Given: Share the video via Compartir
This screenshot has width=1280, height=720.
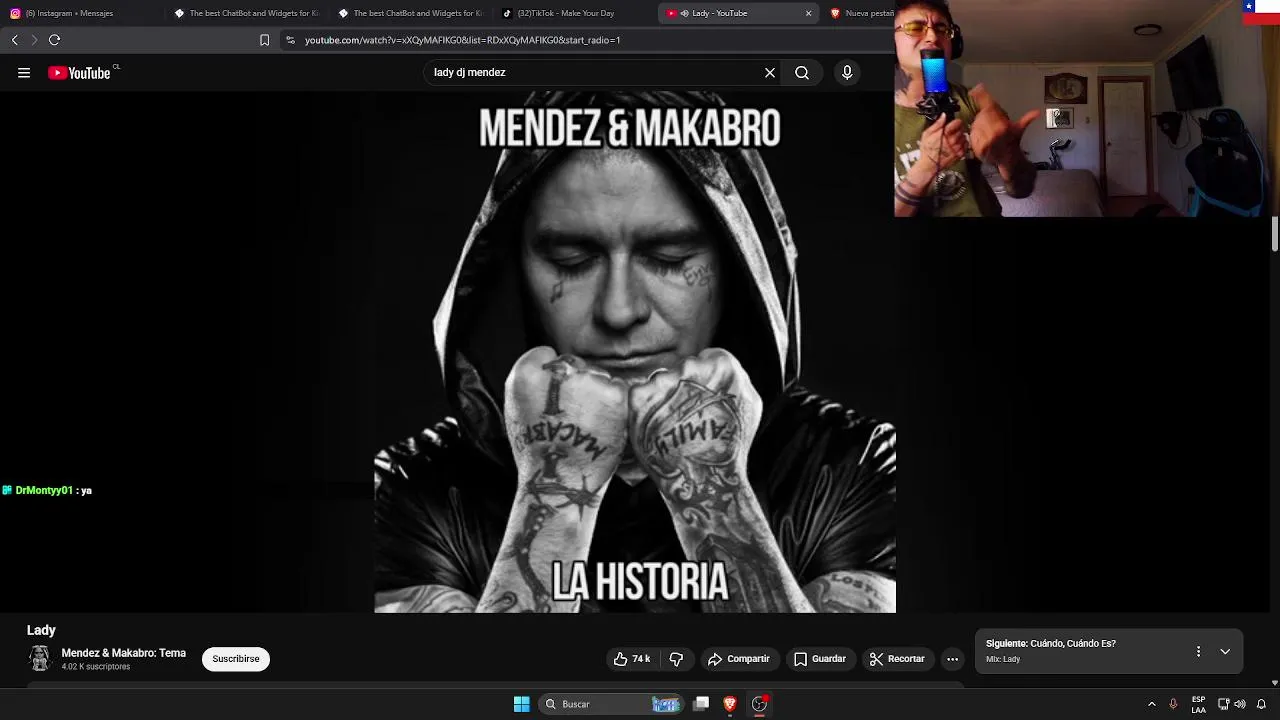Looking at the screenshot, I should (x=739, y=659).
